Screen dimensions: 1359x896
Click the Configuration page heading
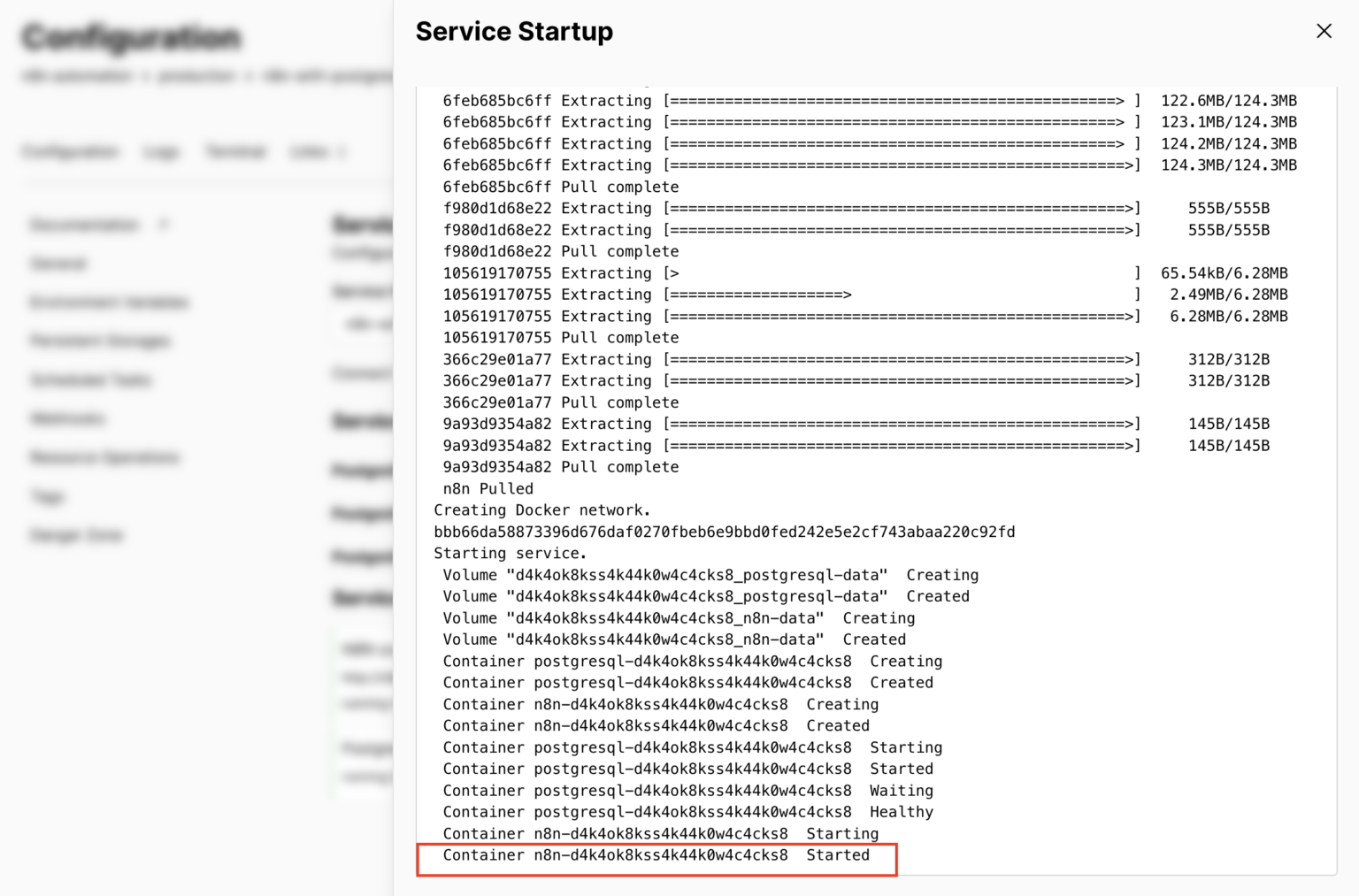click(131, 37)
